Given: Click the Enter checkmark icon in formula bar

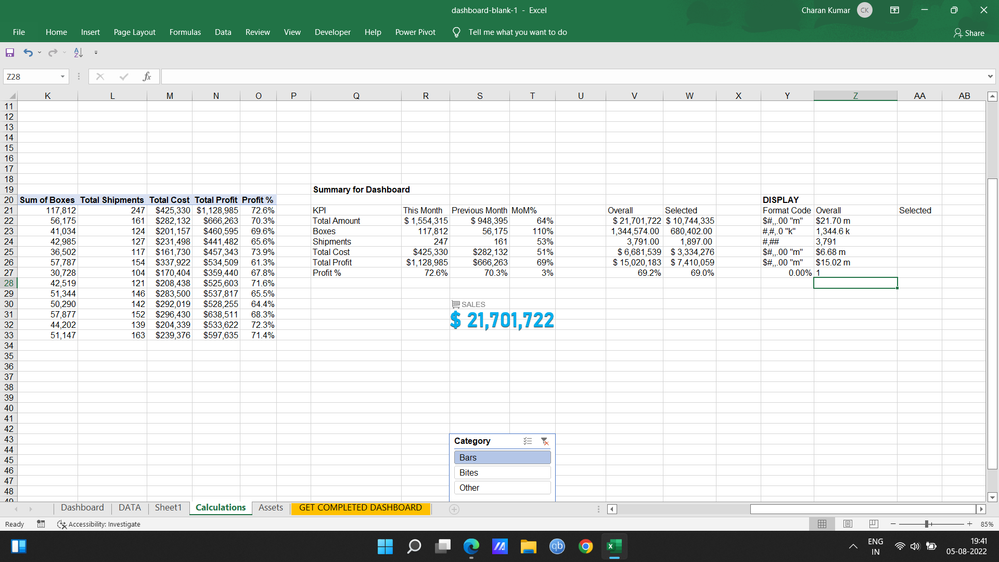Looking at the screenshot, I should click(124, 76).
